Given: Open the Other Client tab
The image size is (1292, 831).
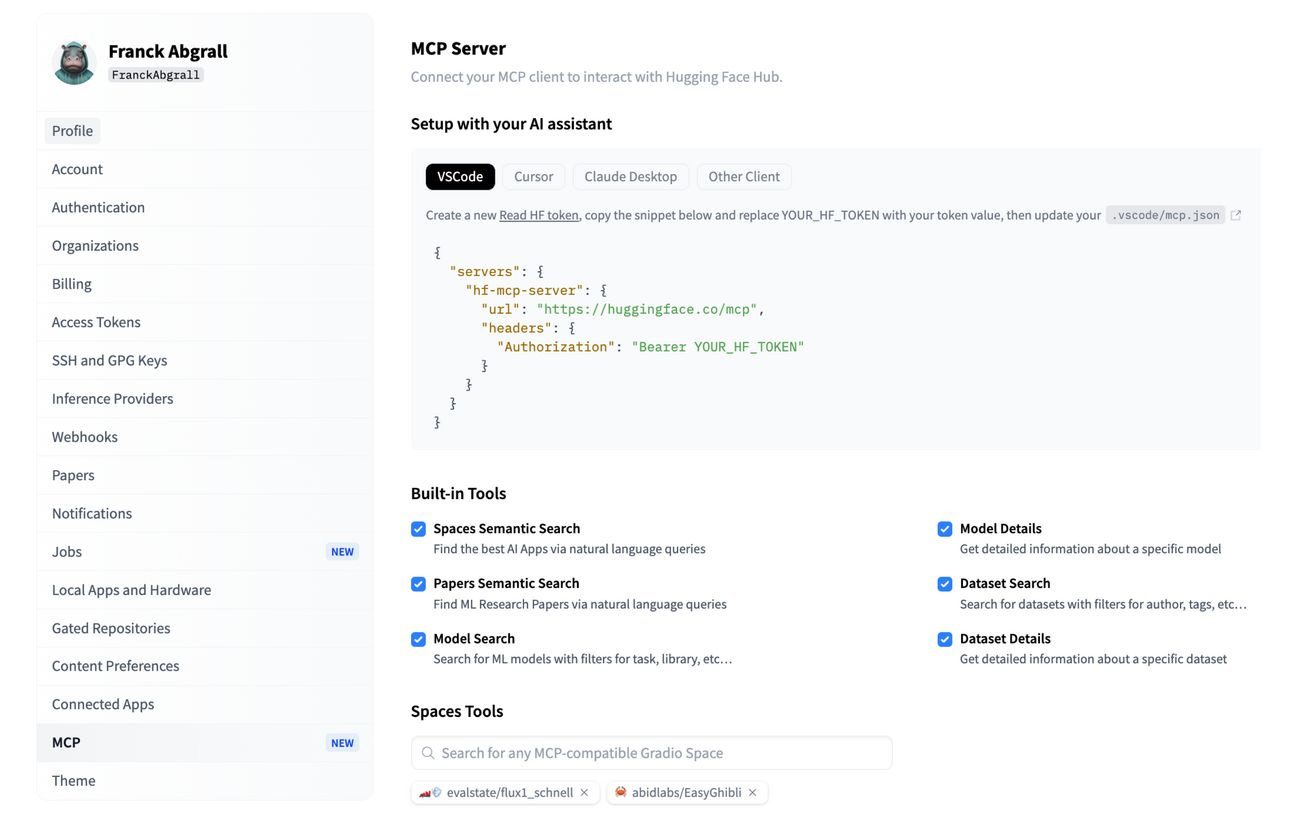Looking at the screenshot, I should point(744,177).
